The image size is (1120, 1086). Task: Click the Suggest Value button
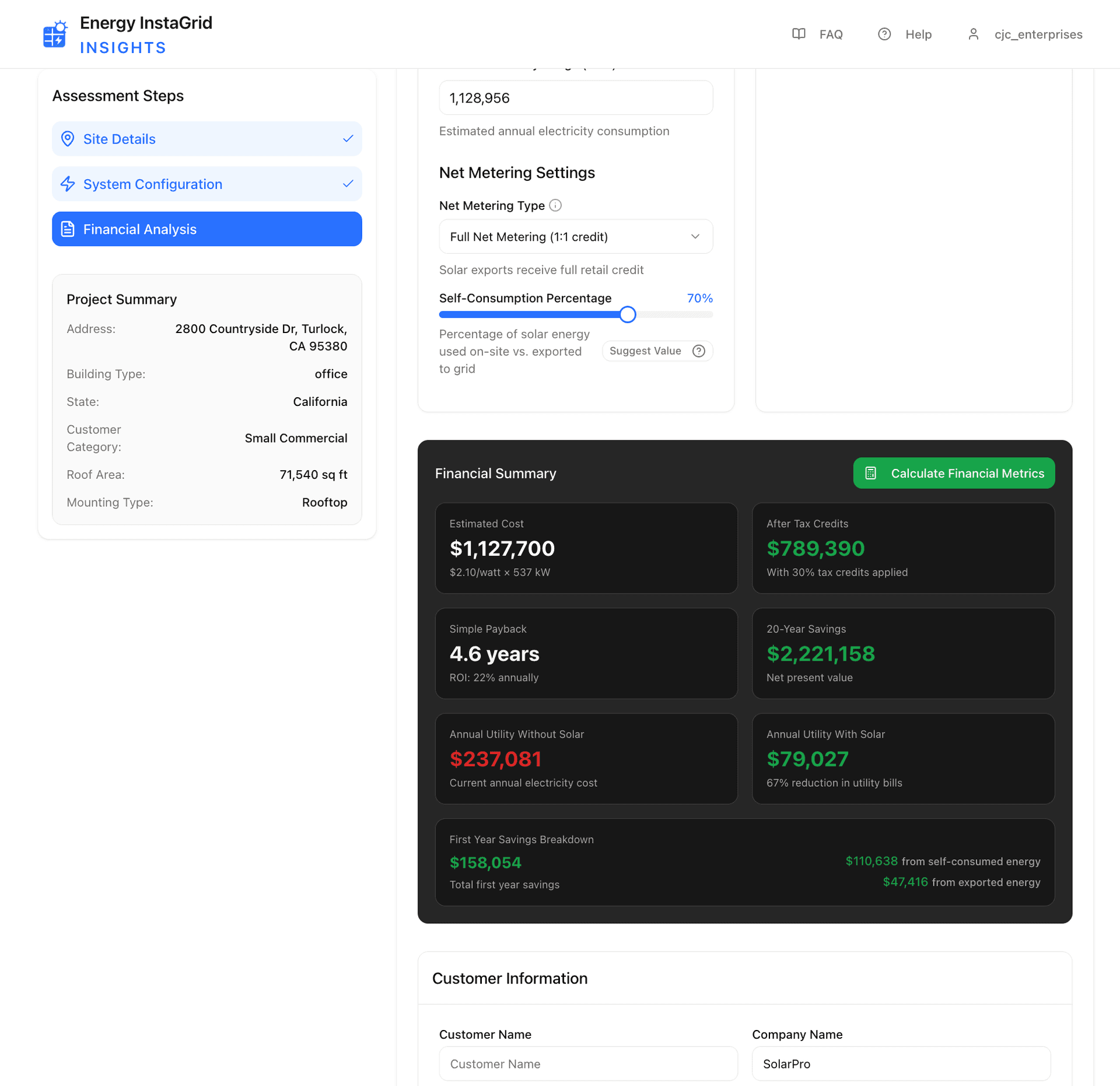(657, 351)
